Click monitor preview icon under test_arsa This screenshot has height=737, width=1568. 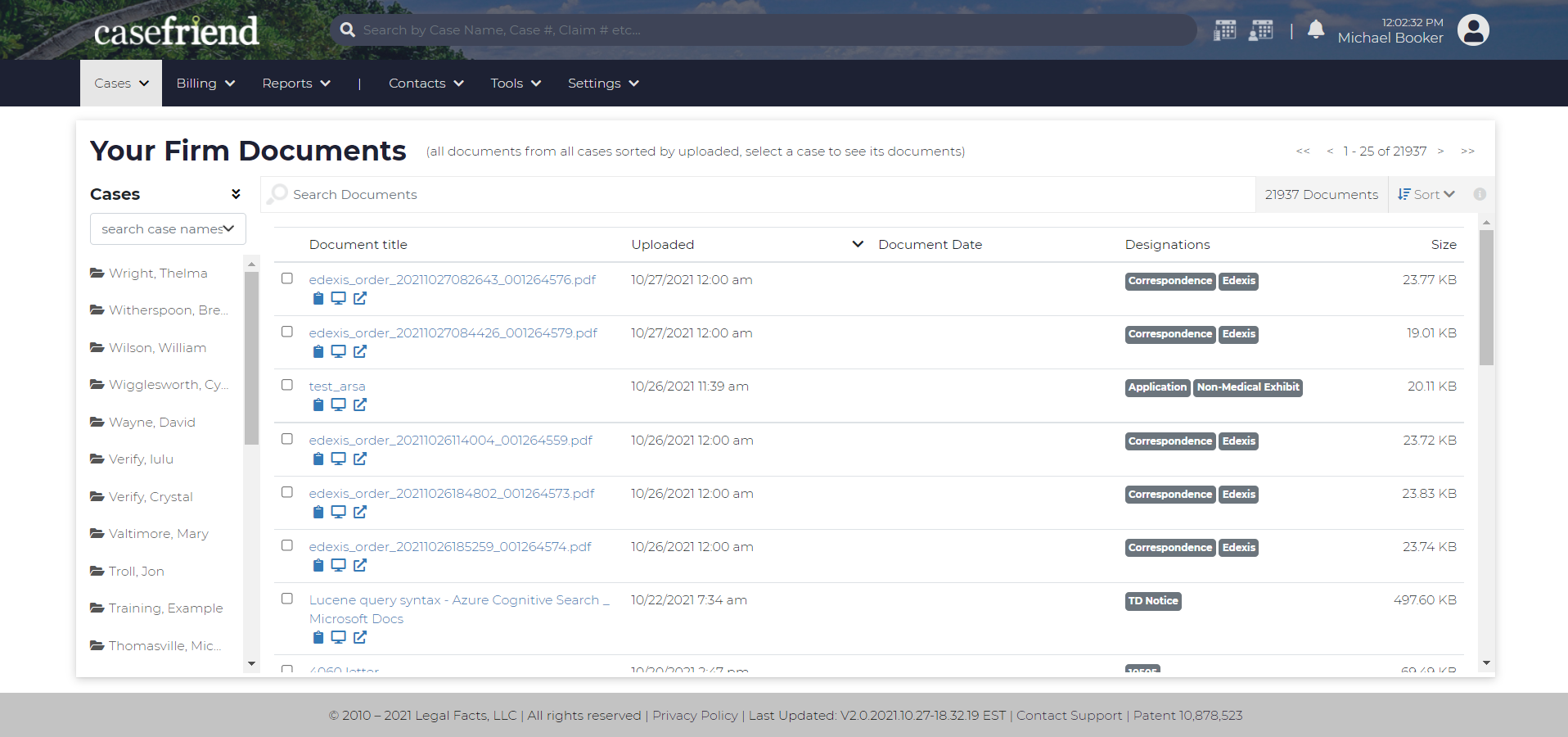(338, 405)
